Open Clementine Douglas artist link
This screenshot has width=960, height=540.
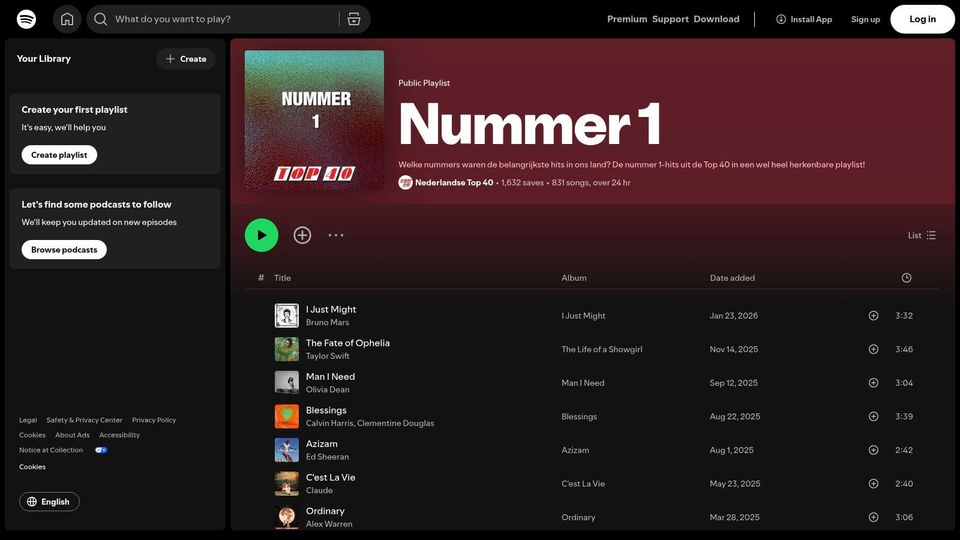click(x=396, y=423)
